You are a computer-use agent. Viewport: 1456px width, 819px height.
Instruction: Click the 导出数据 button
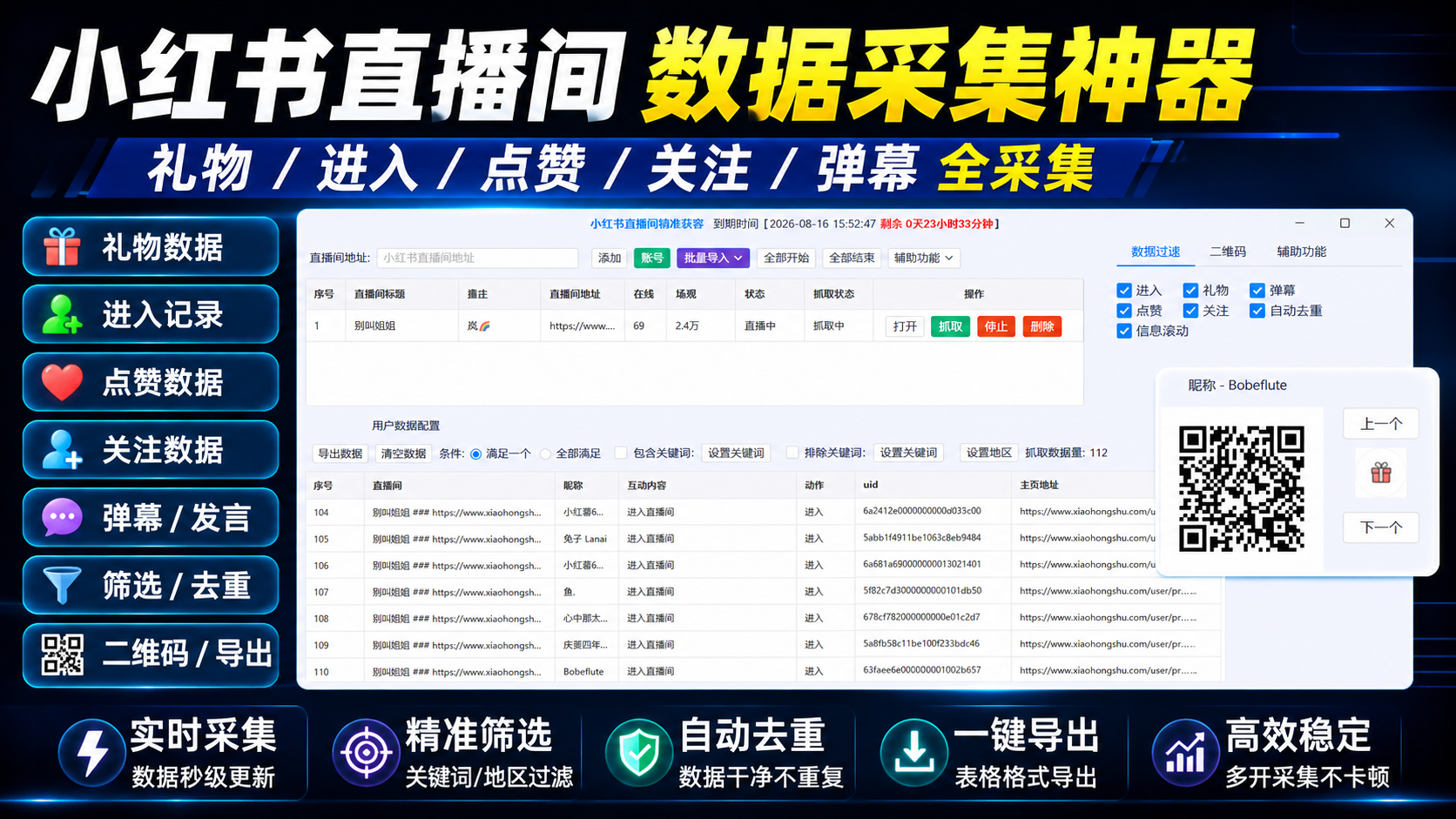tap(340, 453)
